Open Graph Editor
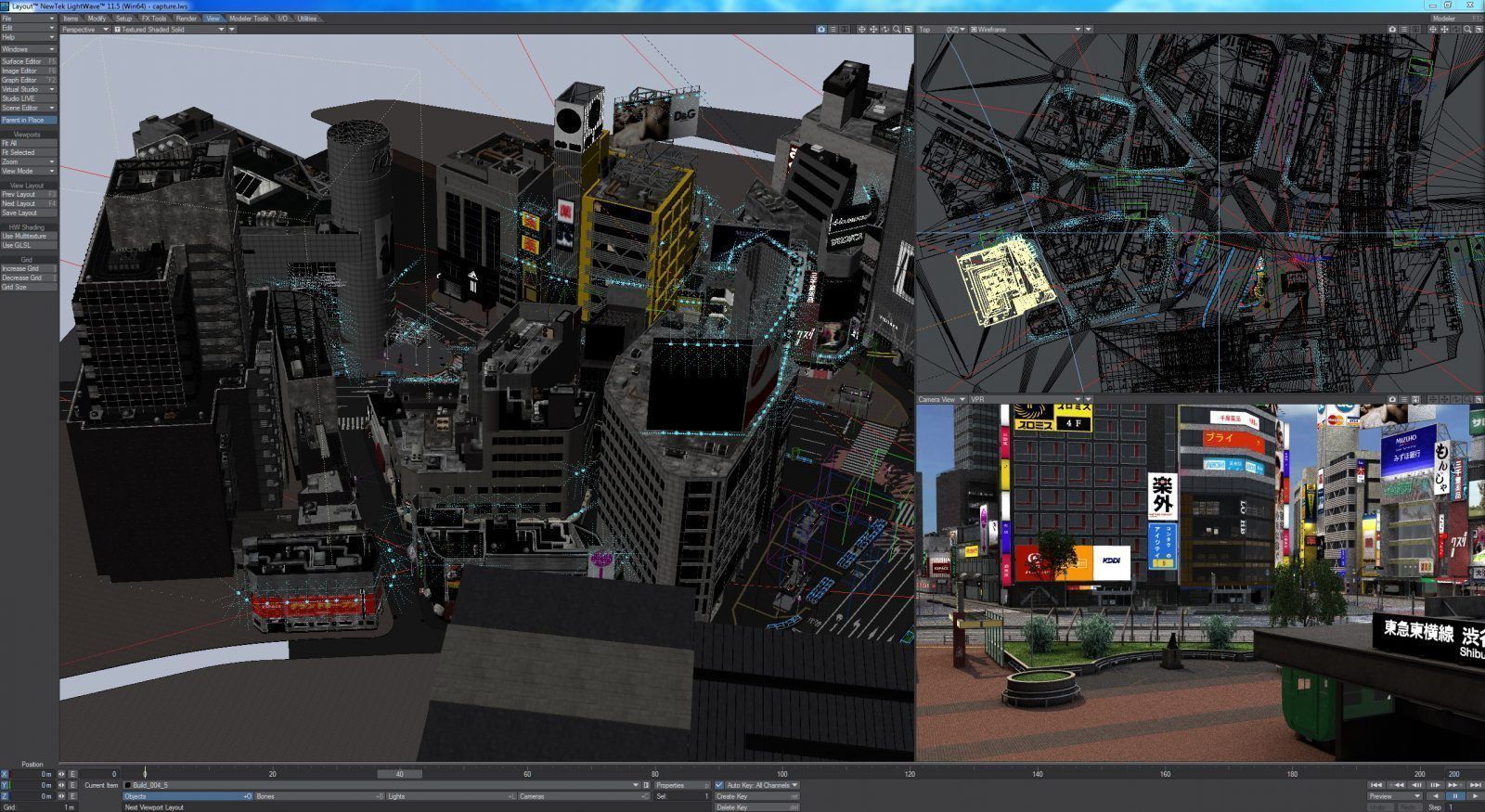Screen dimensions: 1485x812 click(29, 80)
